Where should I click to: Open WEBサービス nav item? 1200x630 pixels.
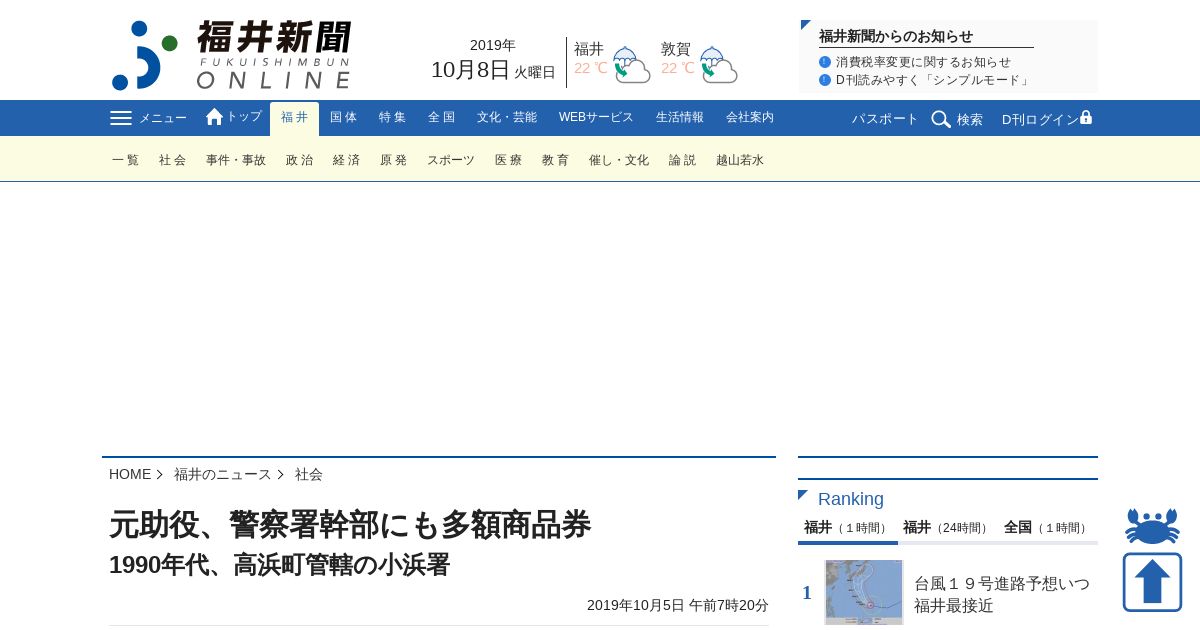point(596,118)
